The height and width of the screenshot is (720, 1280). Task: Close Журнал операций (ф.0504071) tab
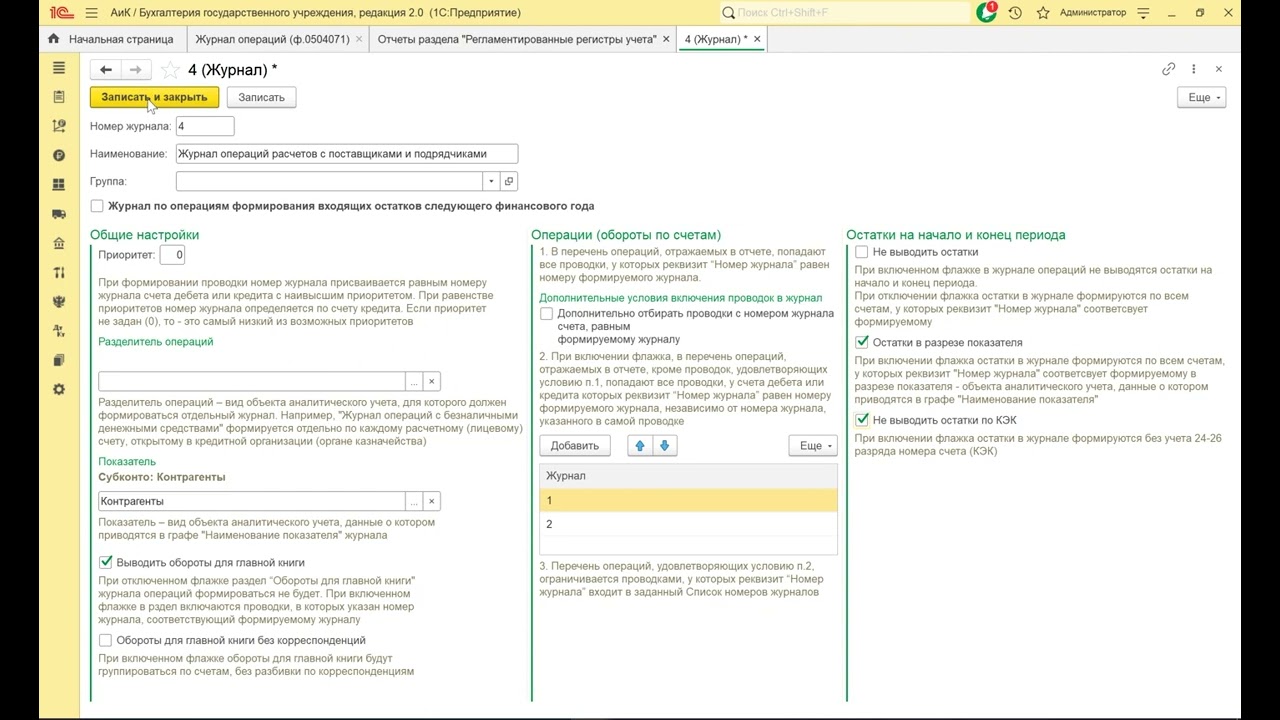(x=359, y=39)
